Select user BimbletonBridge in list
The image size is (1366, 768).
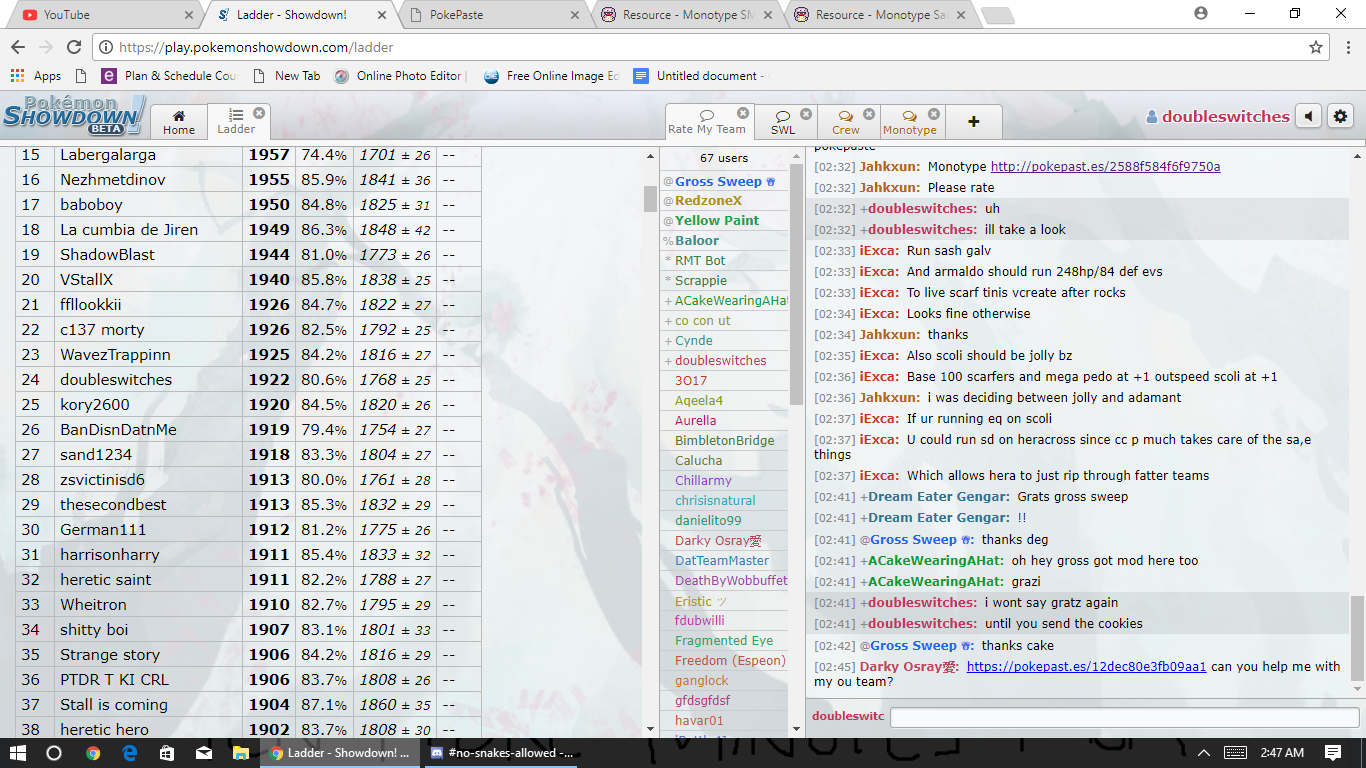[x=724, y=441]
